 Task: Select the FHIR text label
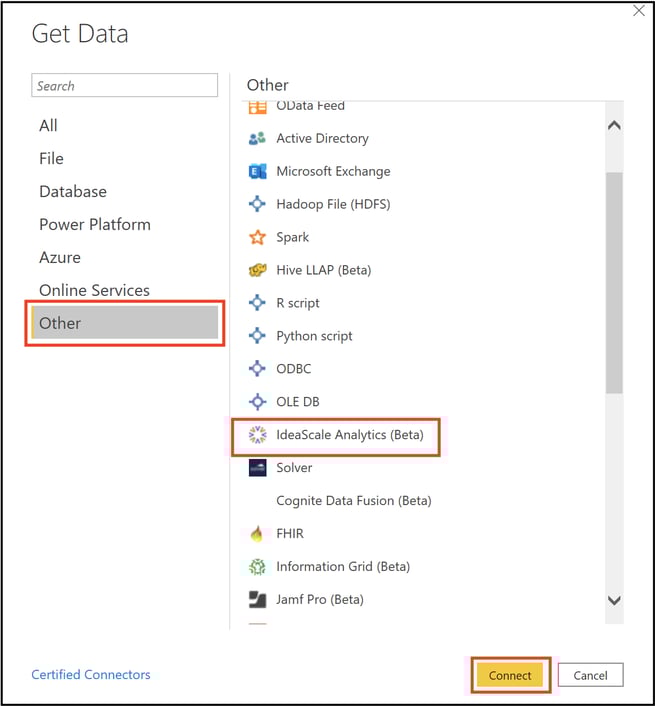tap(290, 534)
